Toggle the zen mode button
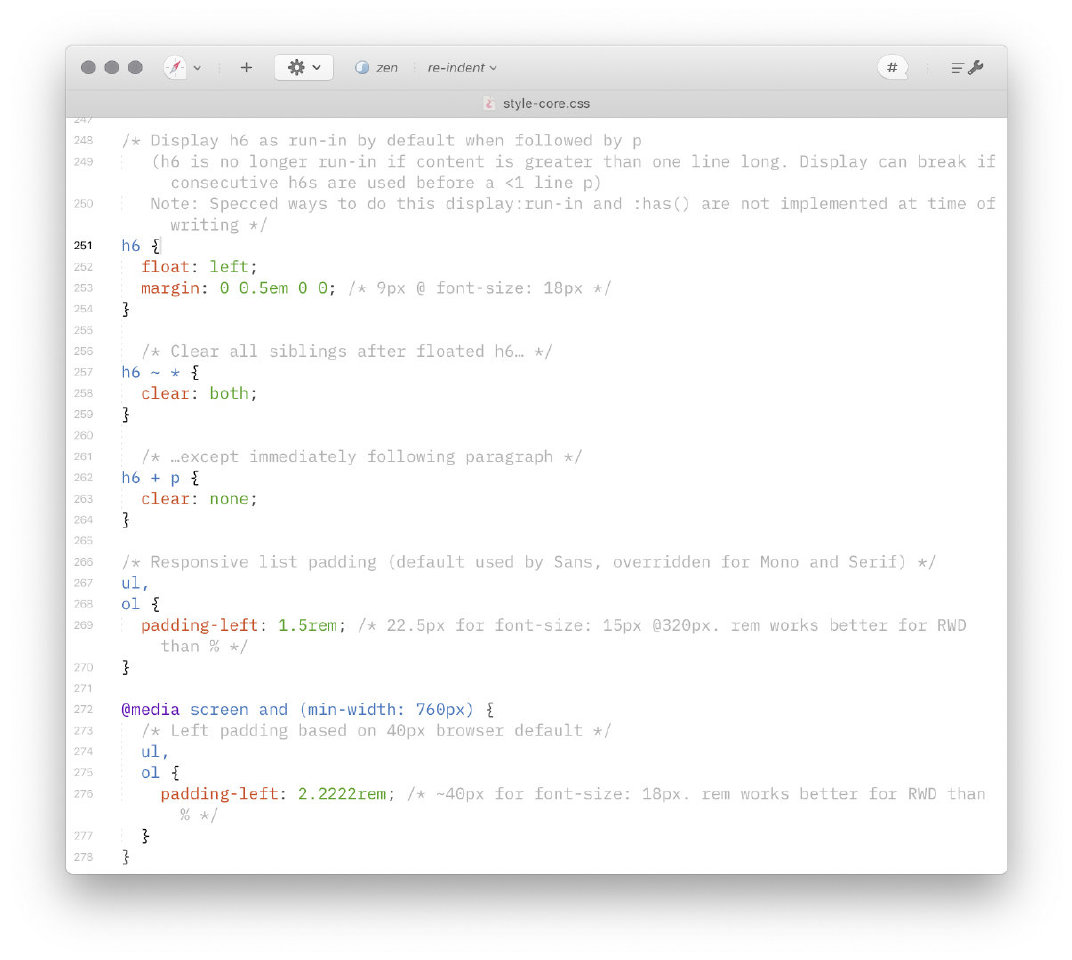The width and height of the screenshot is (1072, 960). (x=376, y=68)
